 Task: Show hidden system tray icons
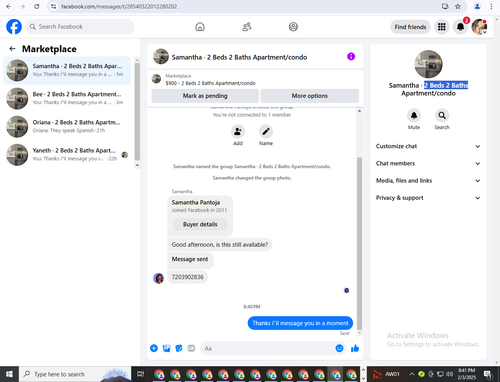(x=412, y=374)
